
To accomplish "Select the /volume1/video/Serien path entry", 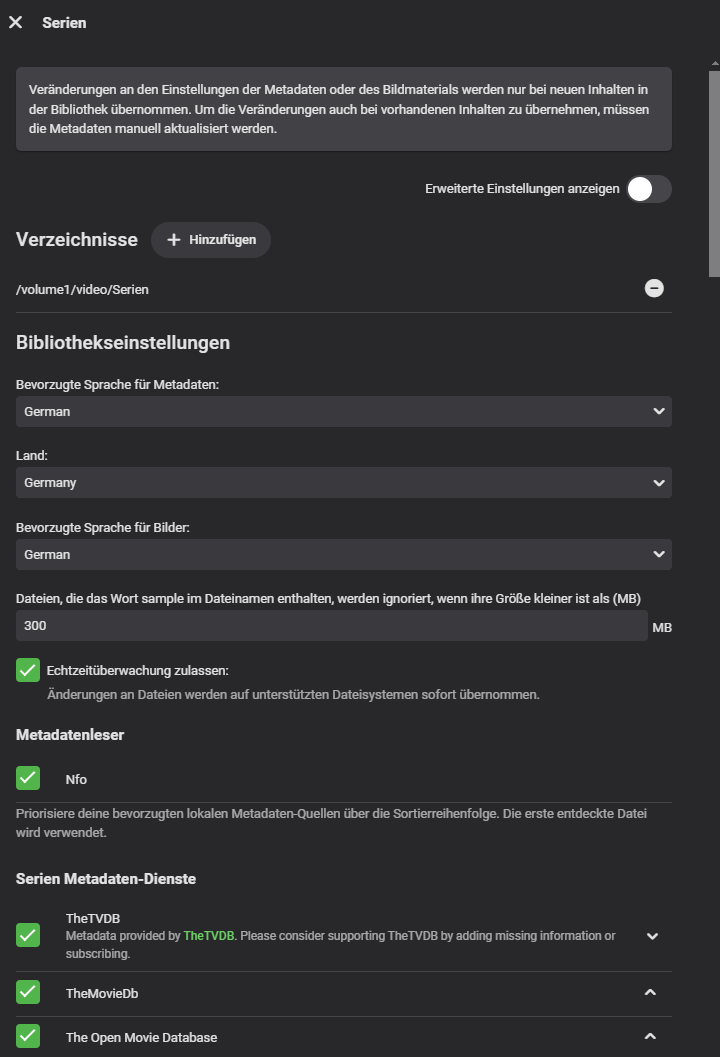I will (82, 289).
